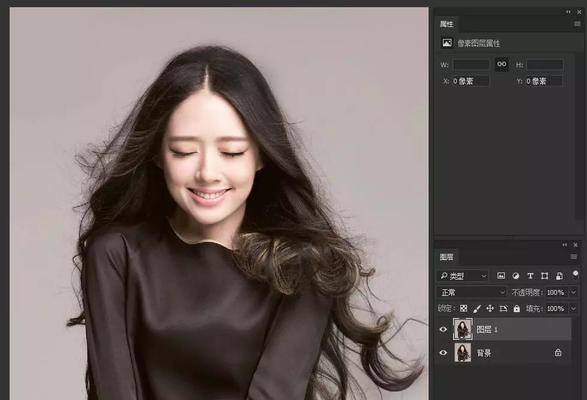Image resolution: width=587 pixels, height=400 pixels.
Task: Open the 类型 filter type dropdown
Action: point(463,276)
